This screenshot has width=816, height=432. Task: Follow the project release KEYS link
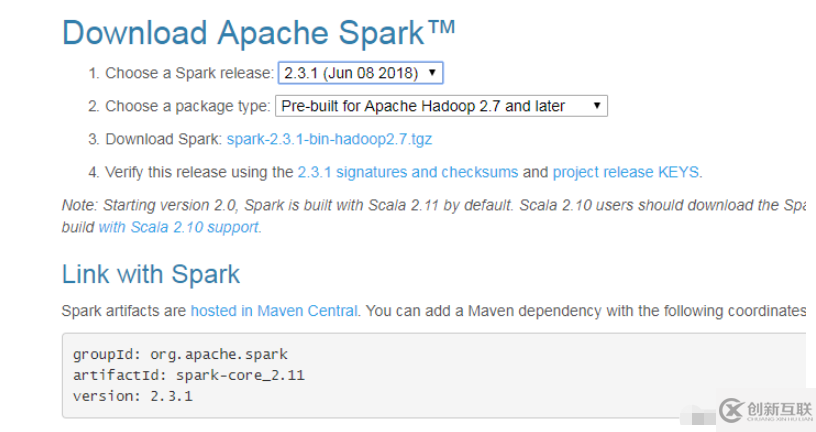(x=627, y=172)
